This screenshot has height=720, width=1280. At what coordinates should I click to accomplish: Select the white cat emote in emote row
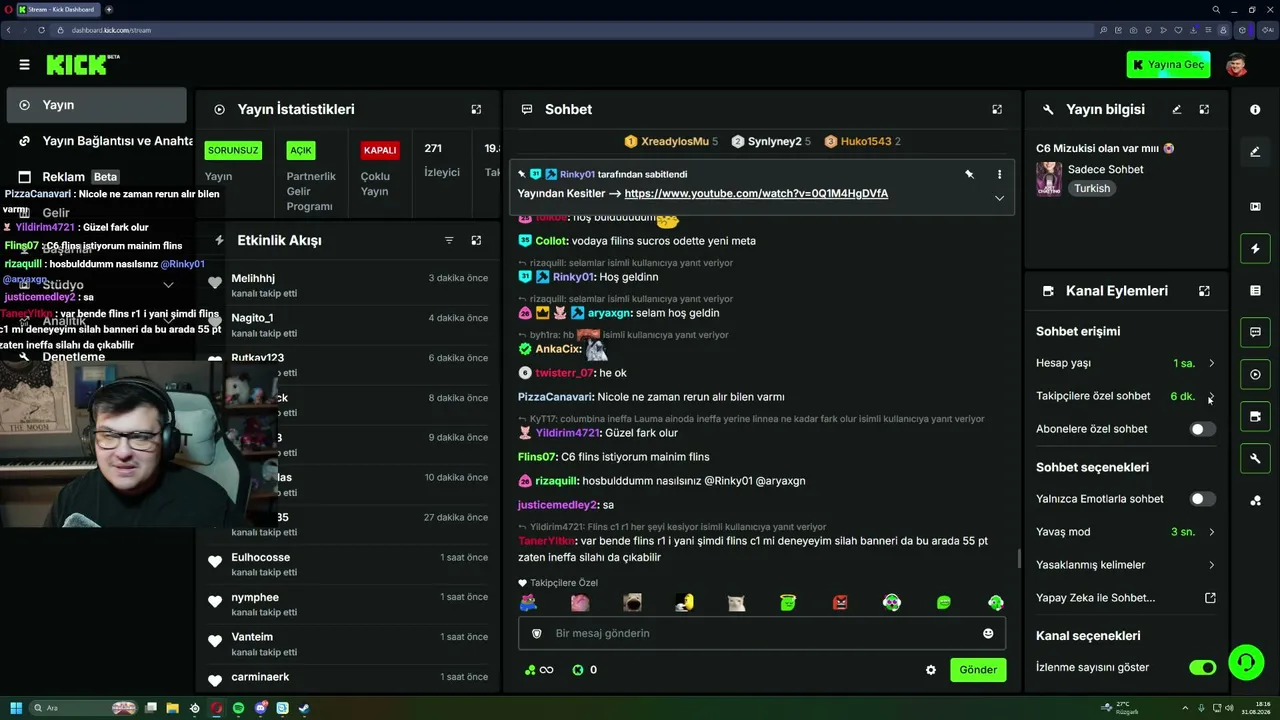tap(736, 602)
